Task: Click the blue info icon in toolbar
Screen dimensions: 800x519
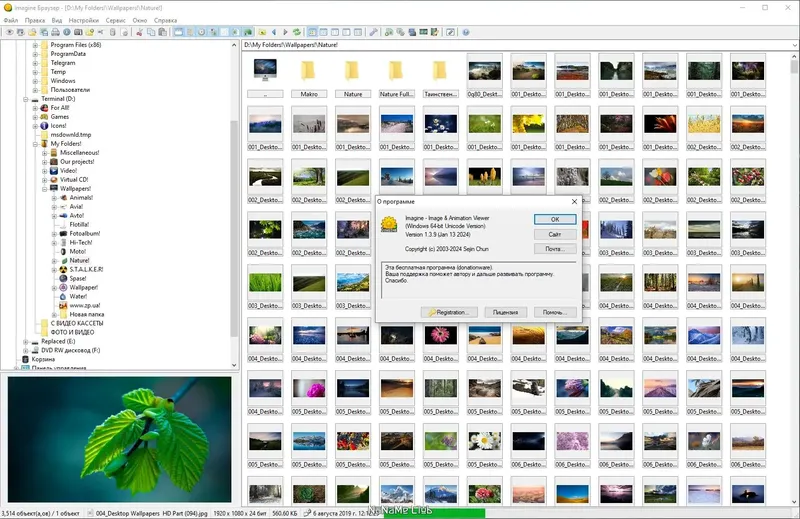Action: 67,32
